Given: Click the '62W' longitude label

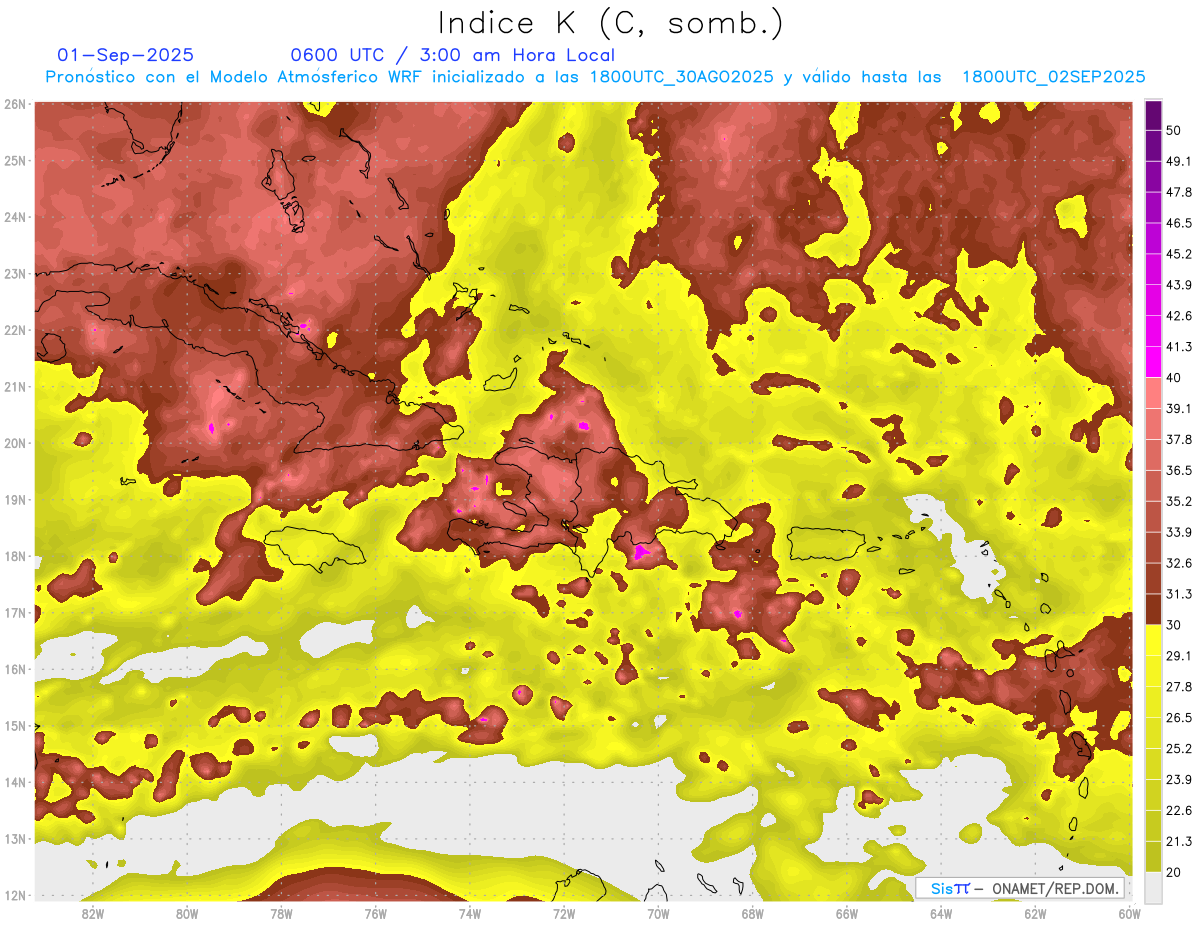Looking at the screenshot, I should [x=1035, y=913].
